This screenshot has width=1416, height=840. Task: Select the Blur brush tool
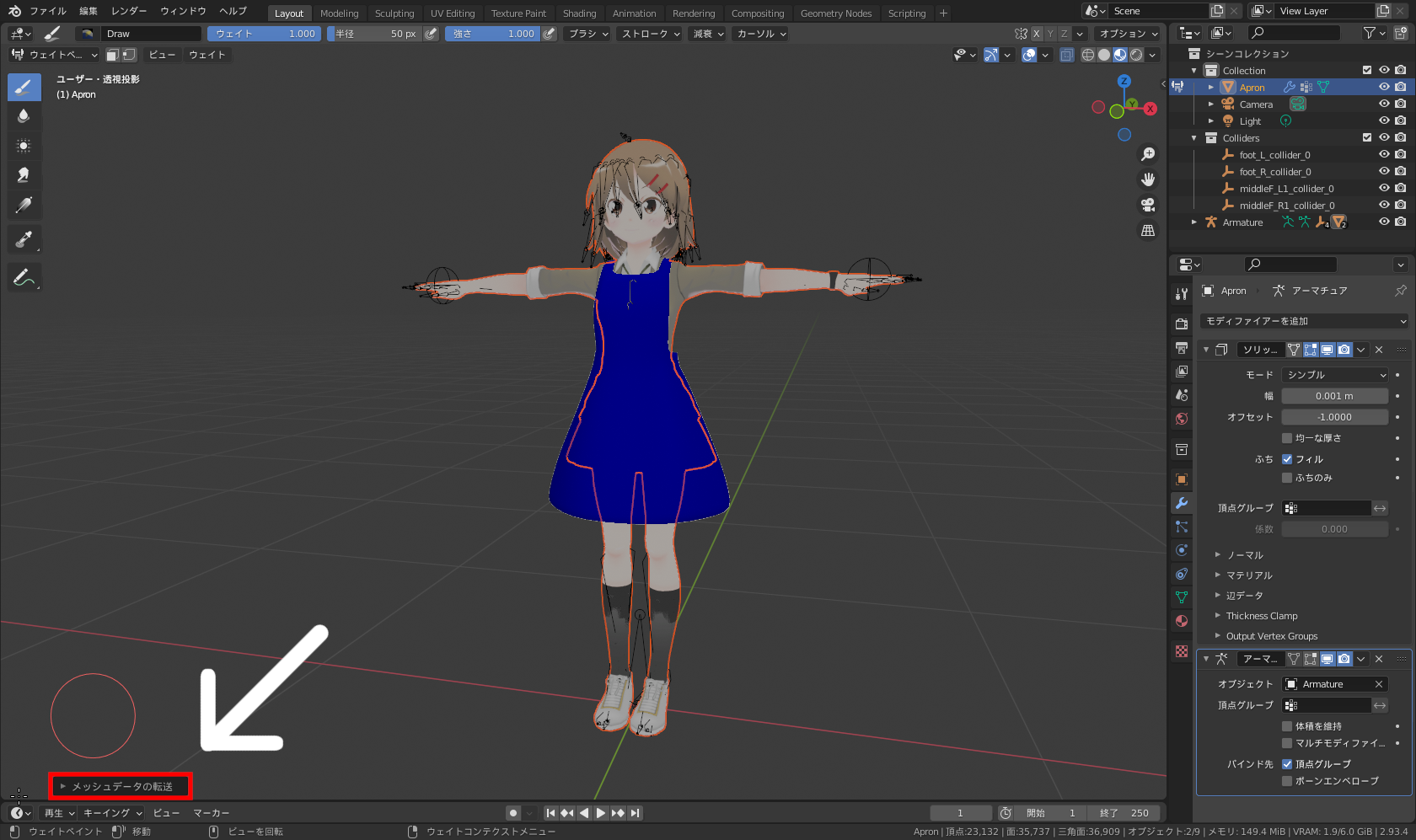24,115
